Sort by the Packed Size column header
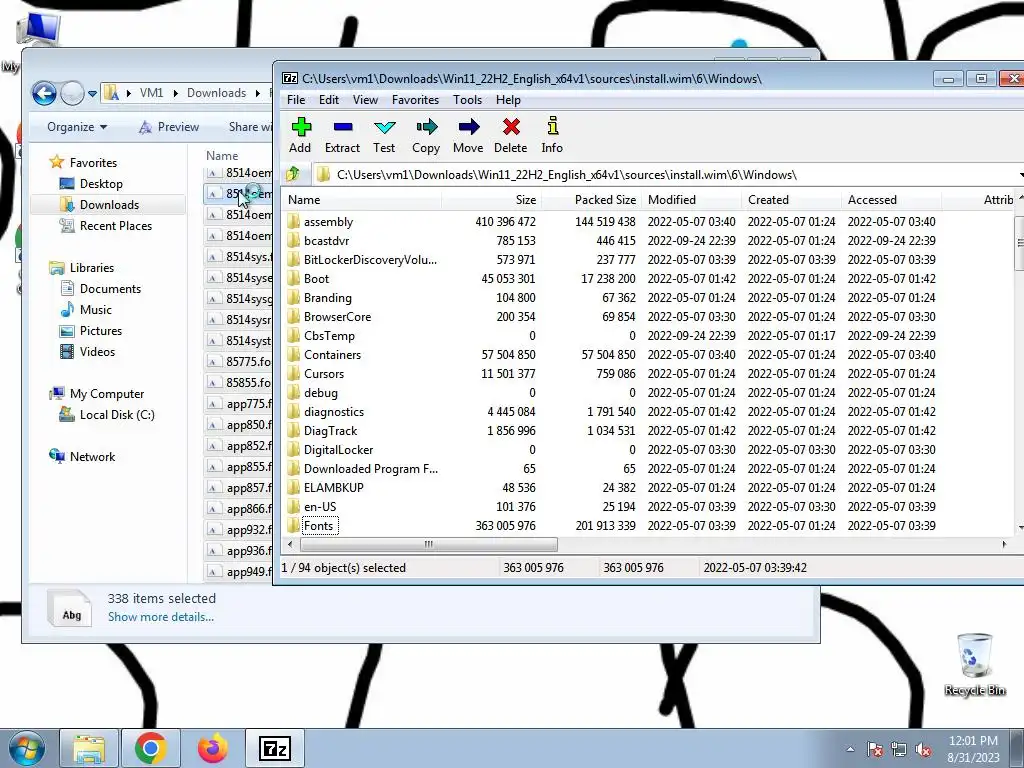This screenshot has width=1024, height=768. [592, 200]
